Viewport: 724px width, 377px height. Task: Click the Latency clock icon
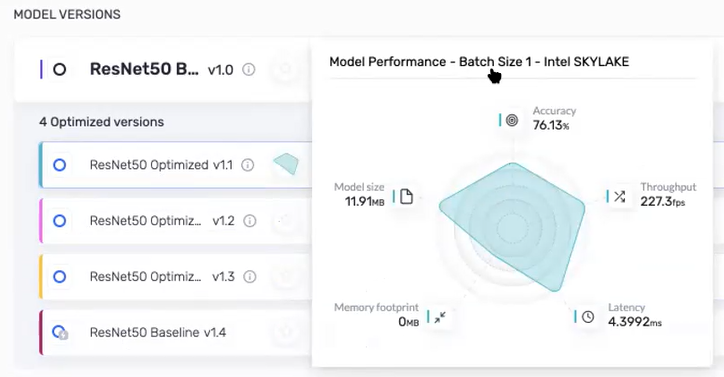[588, 317]
